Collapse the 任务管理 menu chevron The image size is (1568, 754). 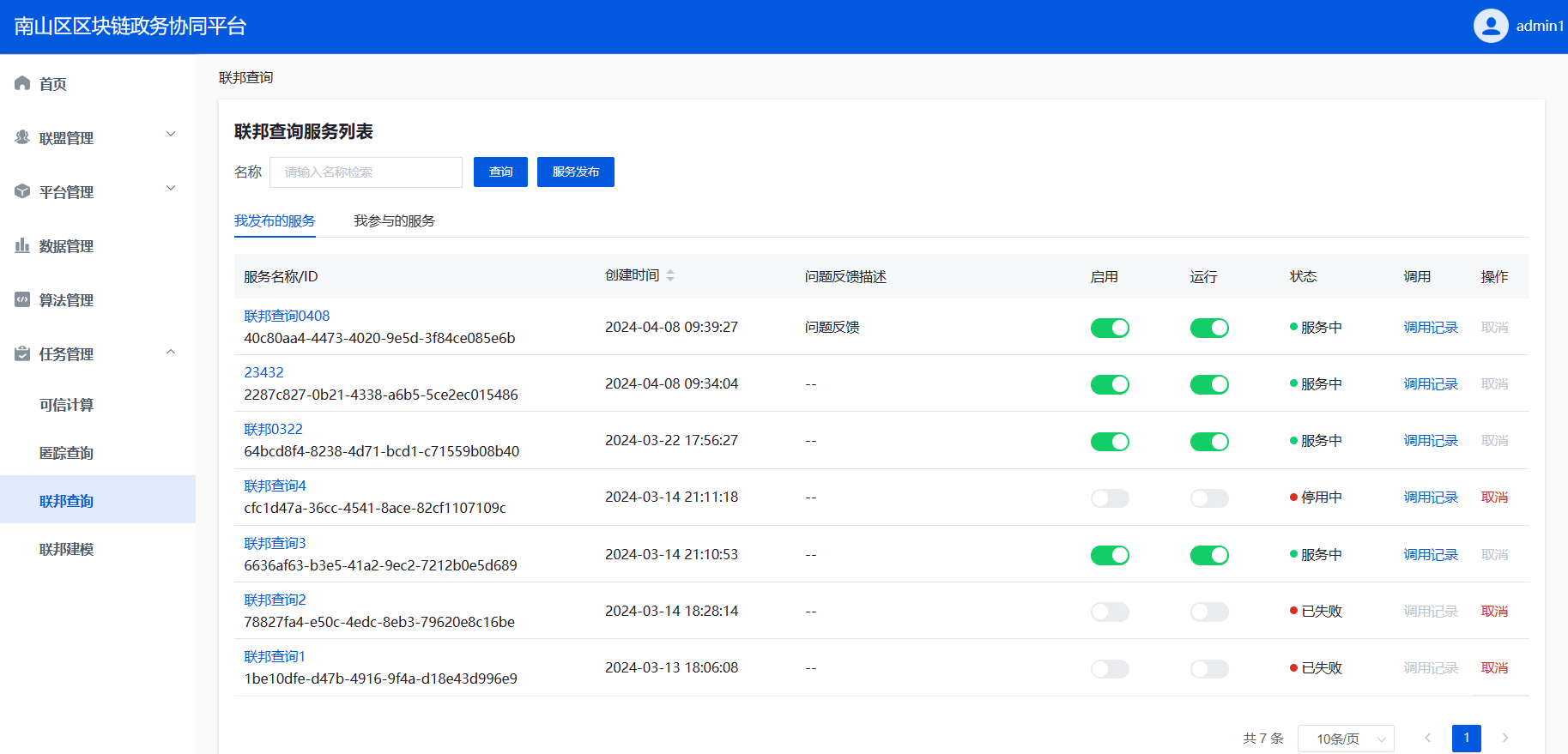[x=171, y=351]
